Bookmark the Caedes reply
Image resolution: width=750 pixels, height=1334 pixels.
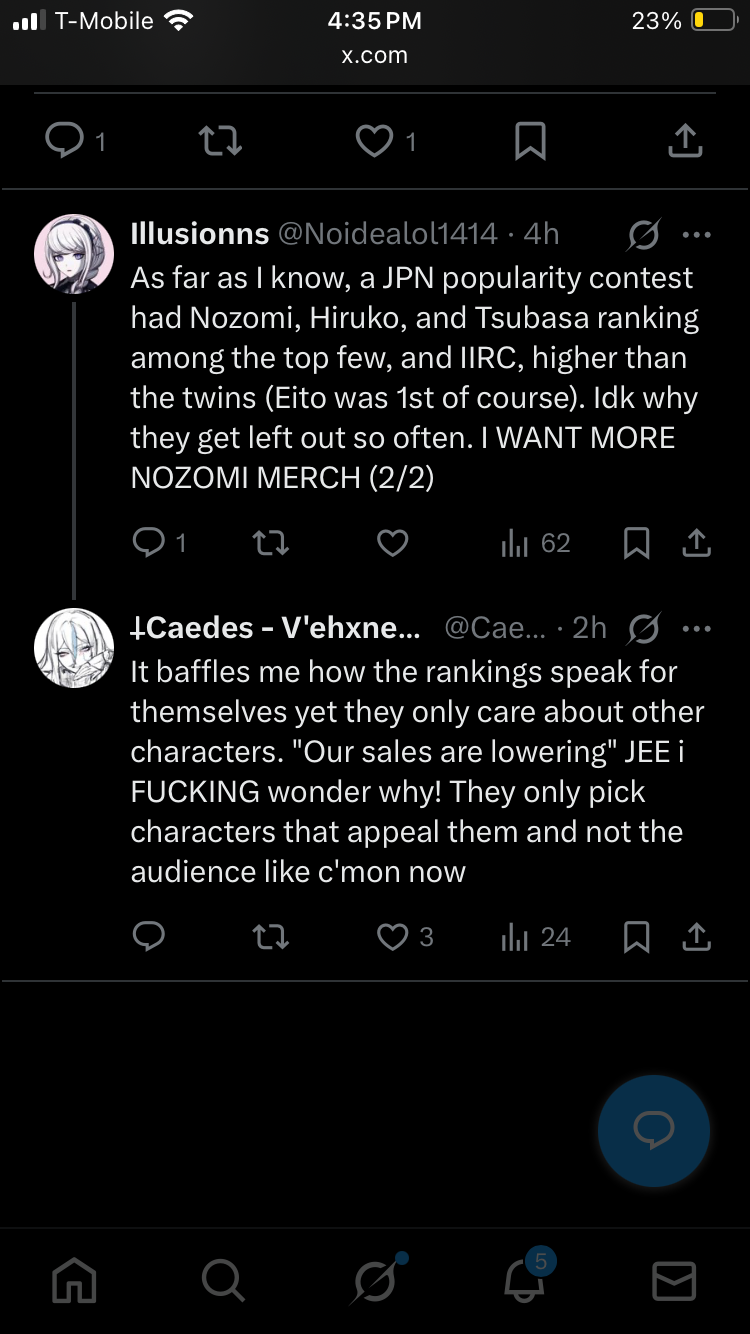click(636, 937)
